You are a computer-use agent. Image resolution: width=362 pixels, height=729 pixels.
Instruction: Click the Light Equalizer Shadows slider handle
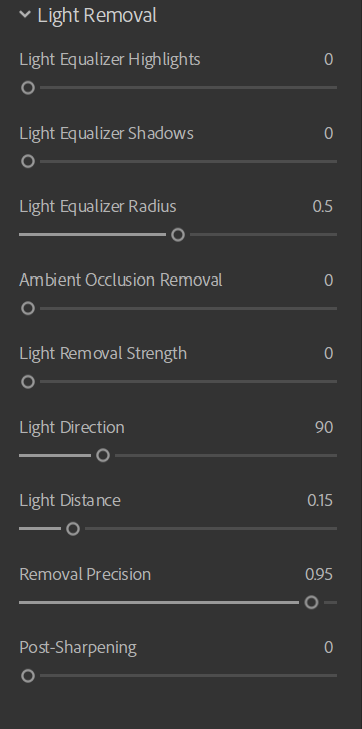coord(28,161)
